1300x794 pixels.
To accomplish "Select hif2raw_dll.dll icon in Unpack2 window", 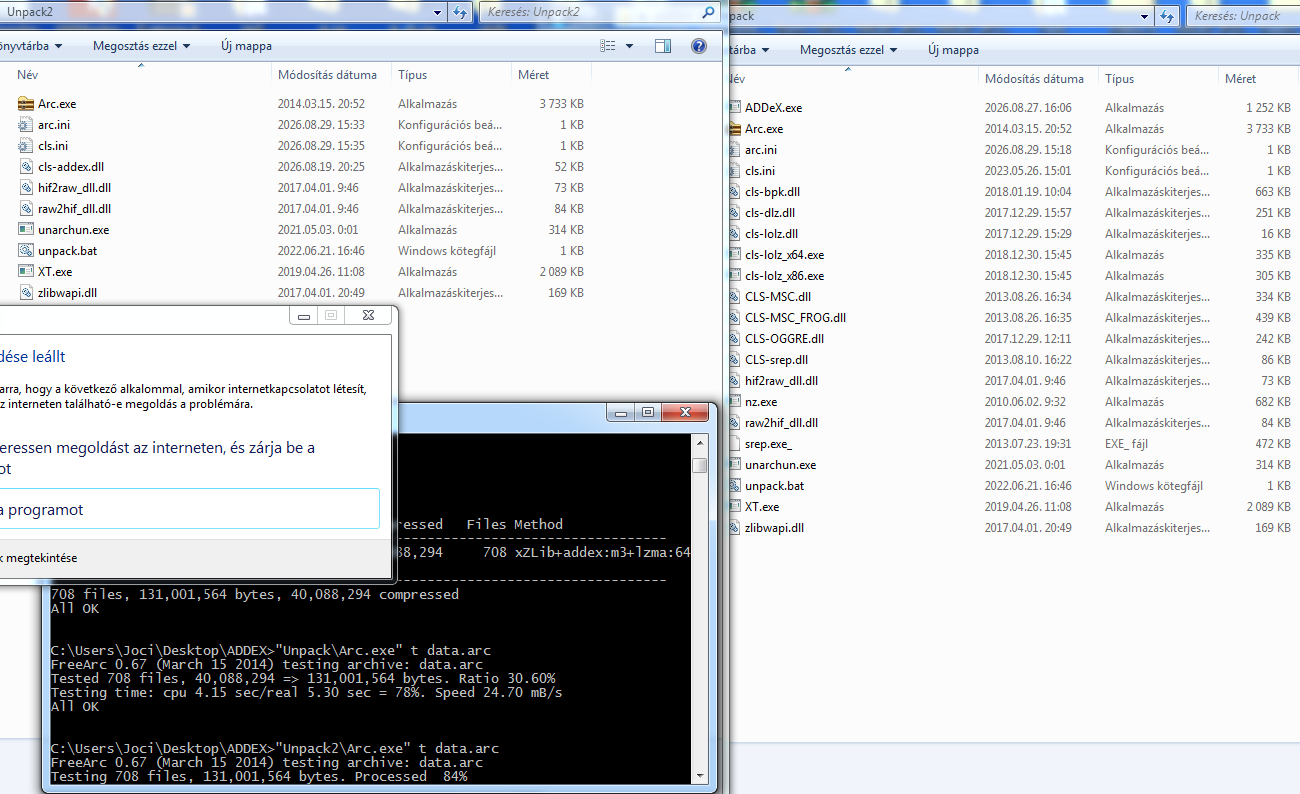I will click(x=27, y=188).
